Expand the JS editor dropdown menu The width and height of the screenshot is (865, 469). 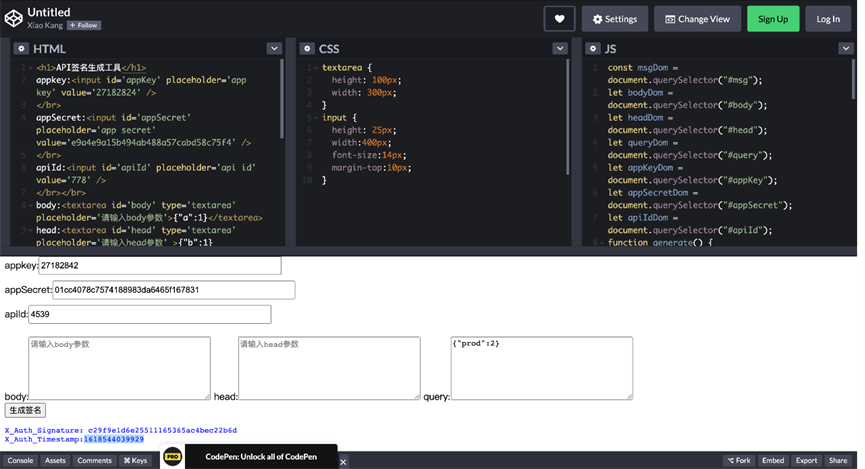(845, 48)
